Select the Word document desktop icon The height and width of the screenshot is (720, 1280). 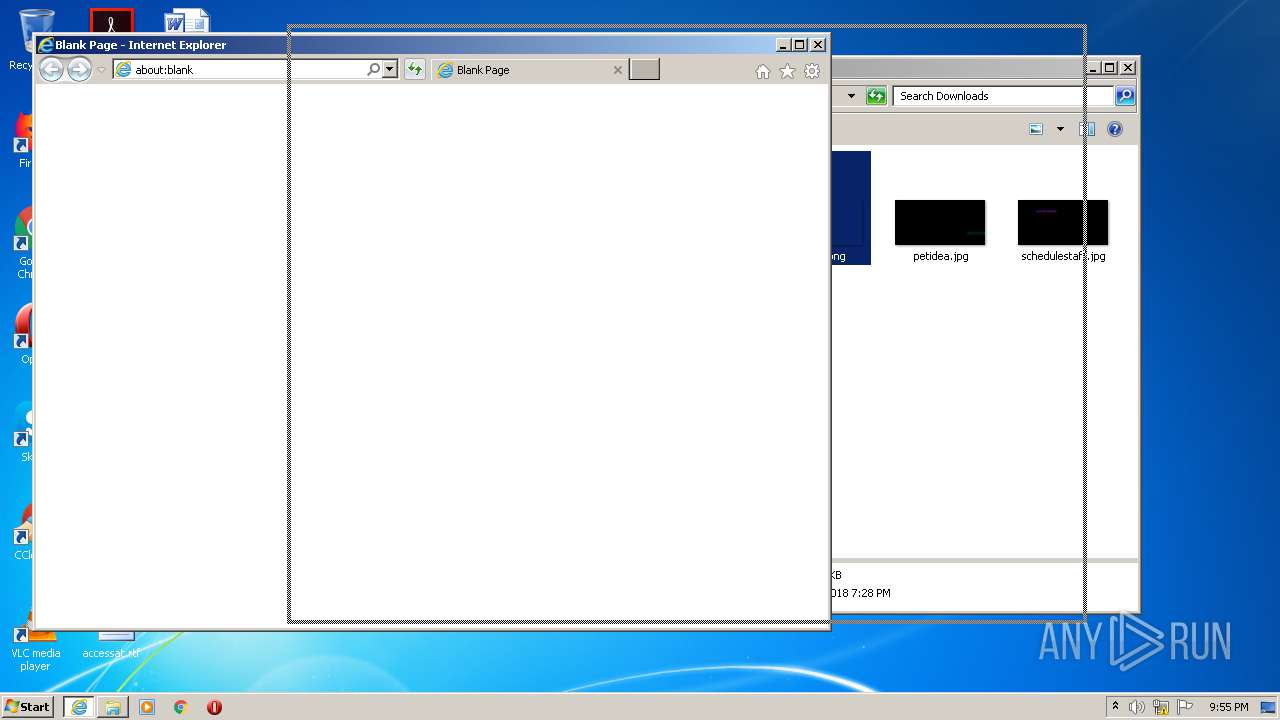(x=187, y=21)
